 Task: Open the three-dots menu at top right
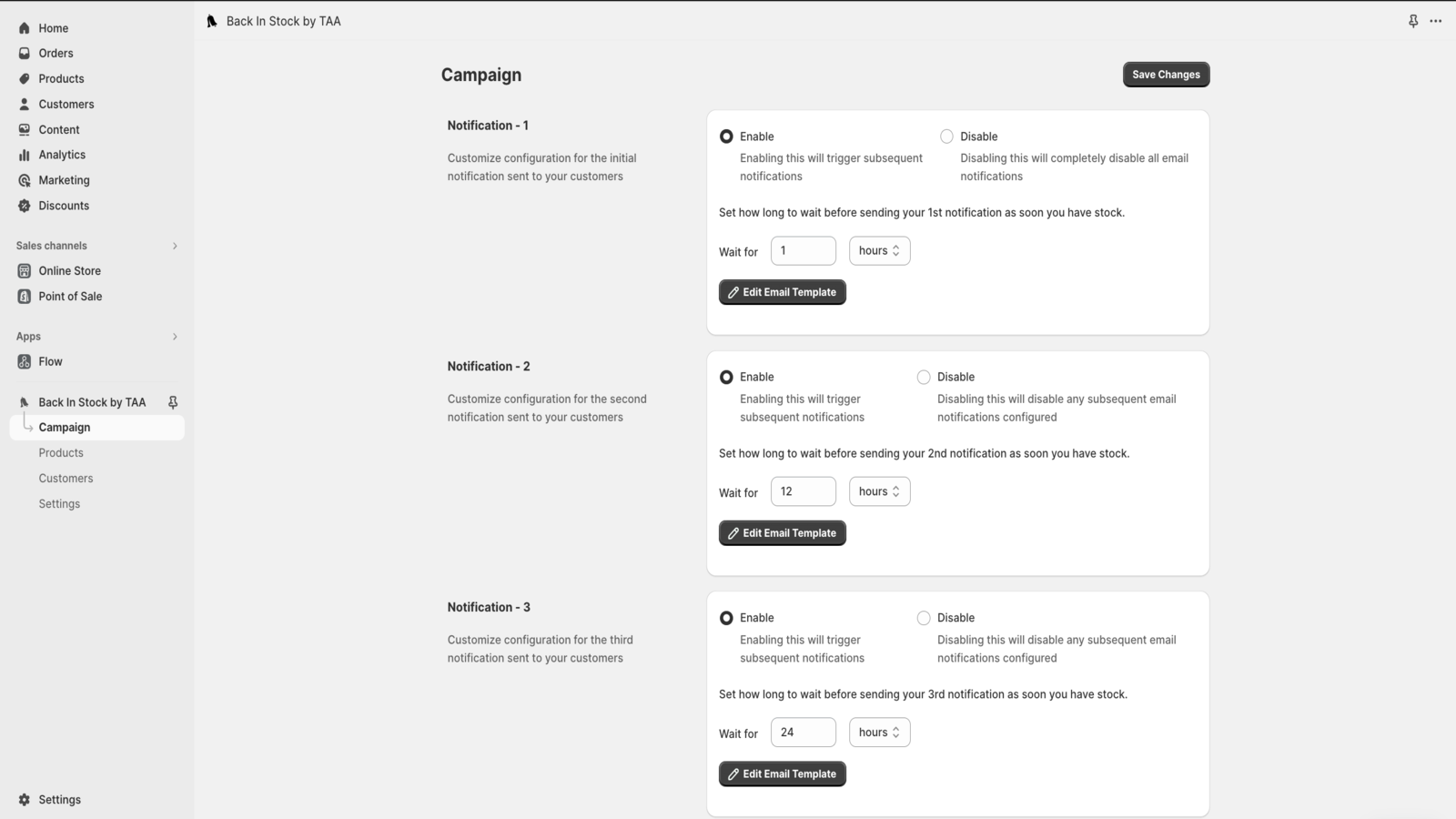point(1436,21)
